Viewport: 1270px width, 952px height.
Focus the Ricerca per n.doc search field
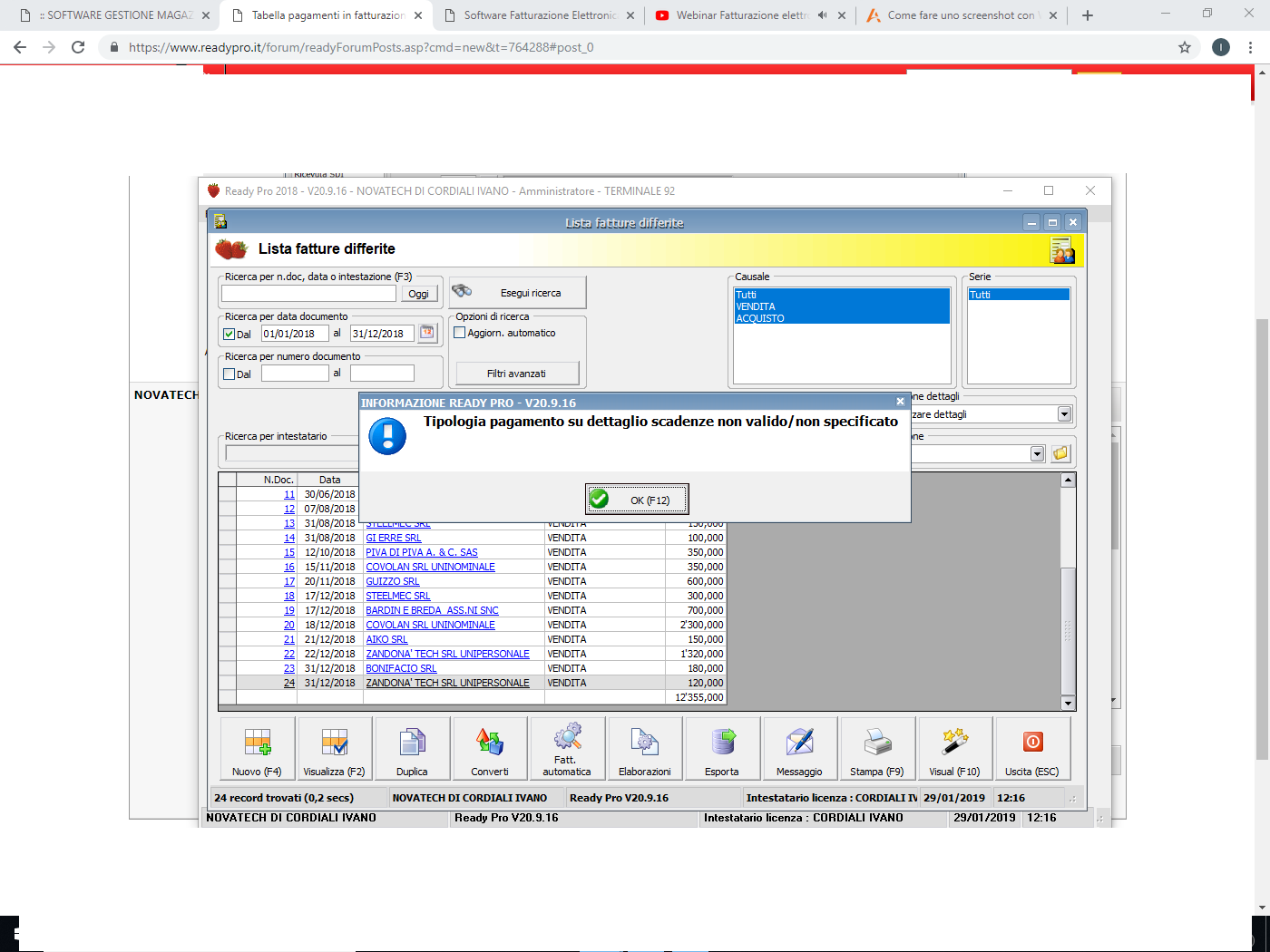(x=308, y=294)
